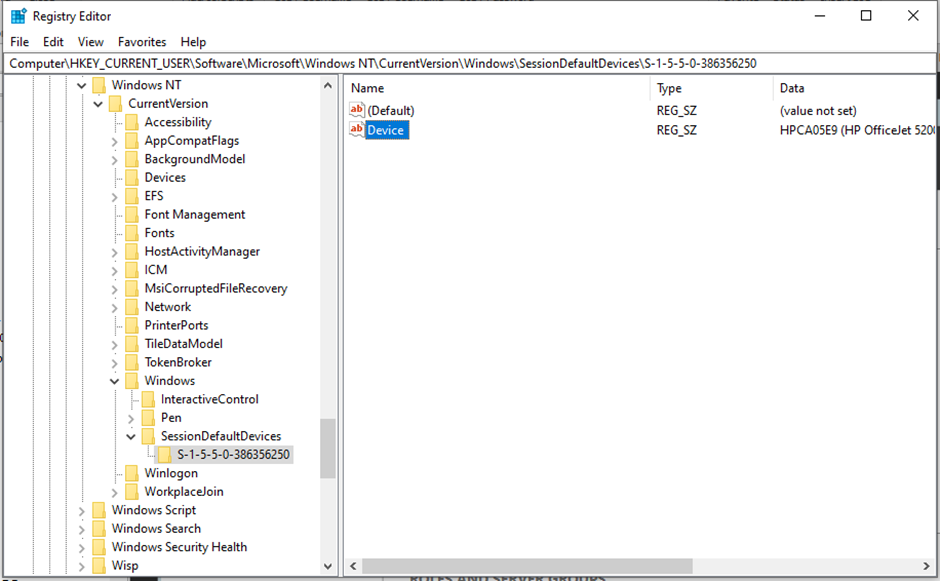Open the Favorites menu
This screenshot has width=940, height=581.
click(x=142, y=42)
